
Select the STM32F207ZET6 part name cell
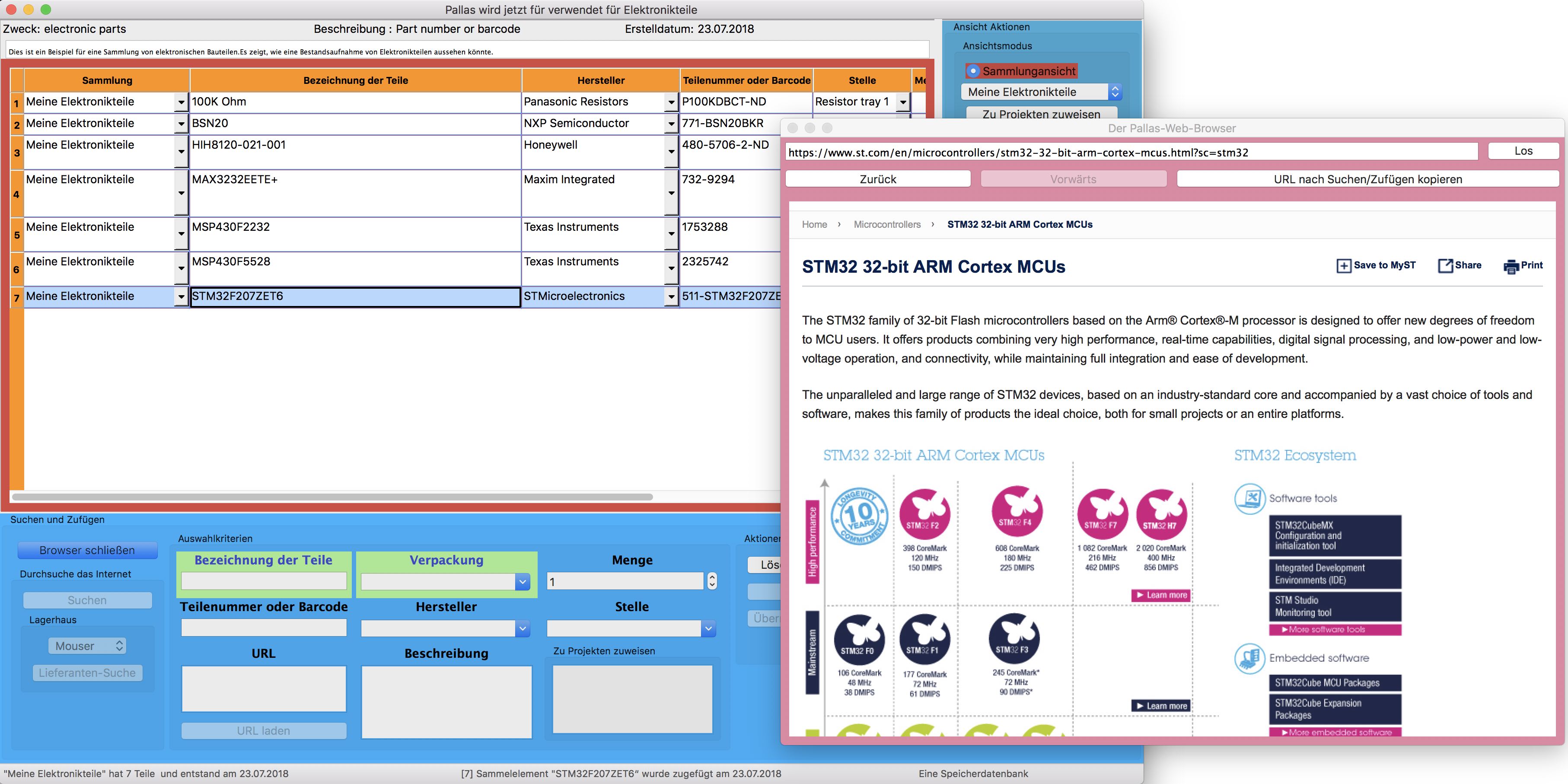pos(355,296)
